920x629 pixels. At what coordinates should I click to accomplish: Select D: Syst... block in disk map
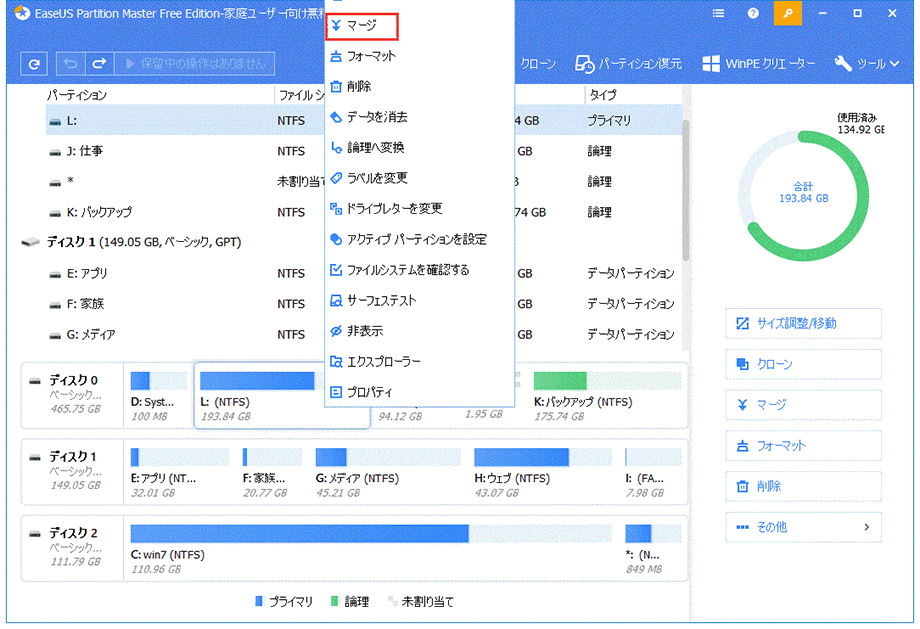(158, 396)
